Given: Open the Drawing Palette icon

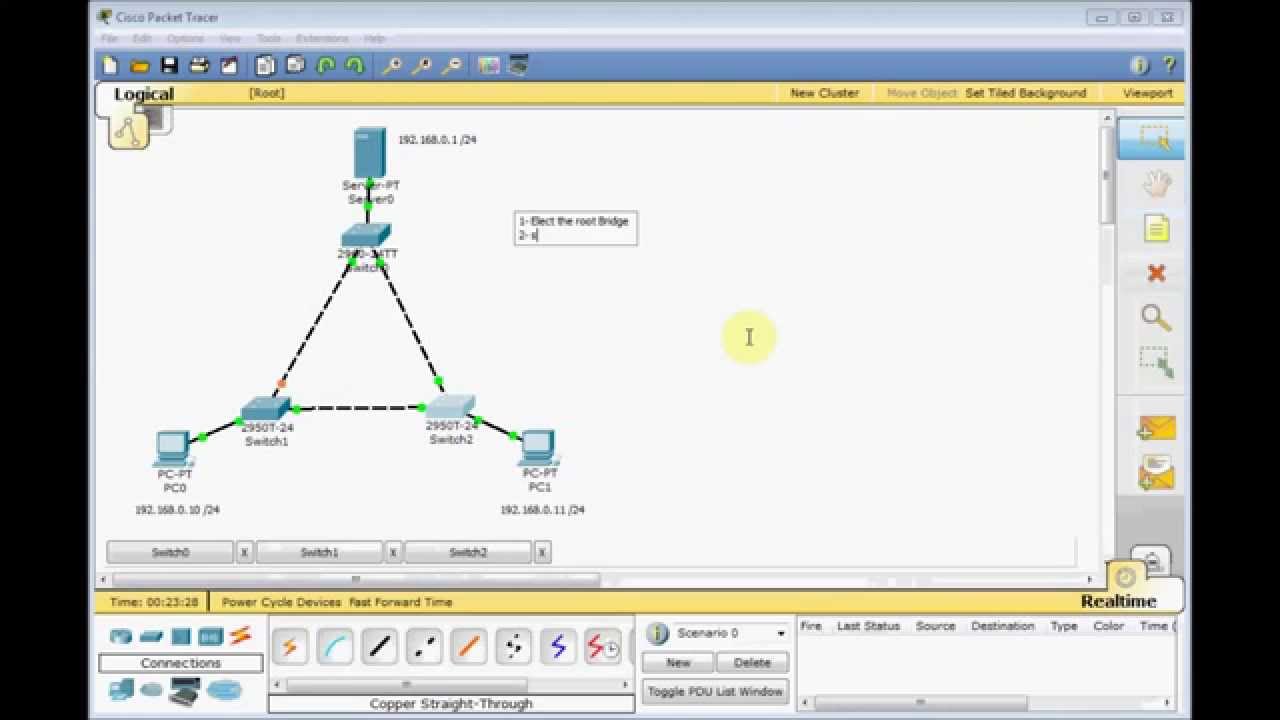Looking at the screenshot, I should click(489, 66).
